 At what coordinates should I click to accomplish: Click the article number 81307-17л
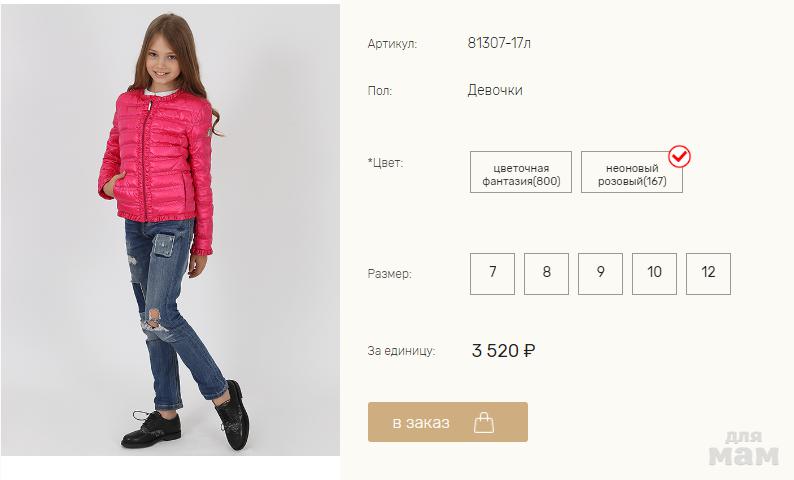(505, 43)
